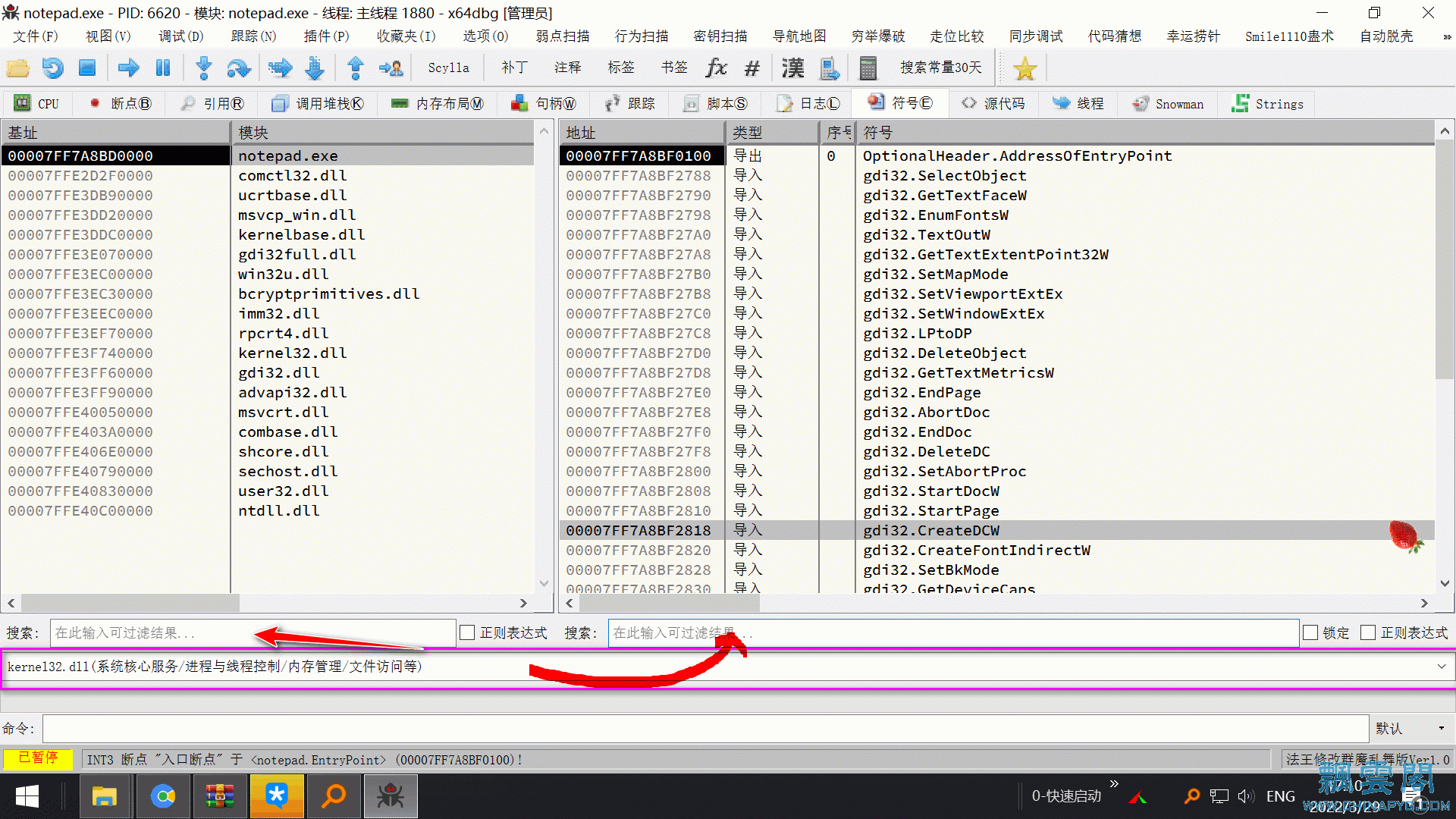Image resolution: width=1456 pixels, height=819 pixels.
Task: Select kernel32.dll in the module list
Action: tap(292, 353)
